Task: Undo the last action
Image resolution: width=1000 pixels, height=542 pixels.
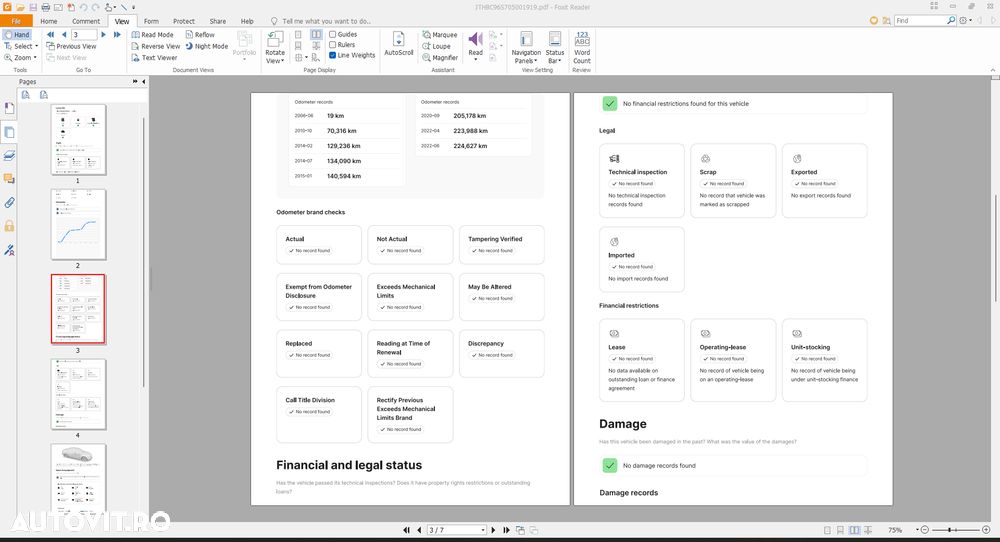Action: [x=83, y=7]
